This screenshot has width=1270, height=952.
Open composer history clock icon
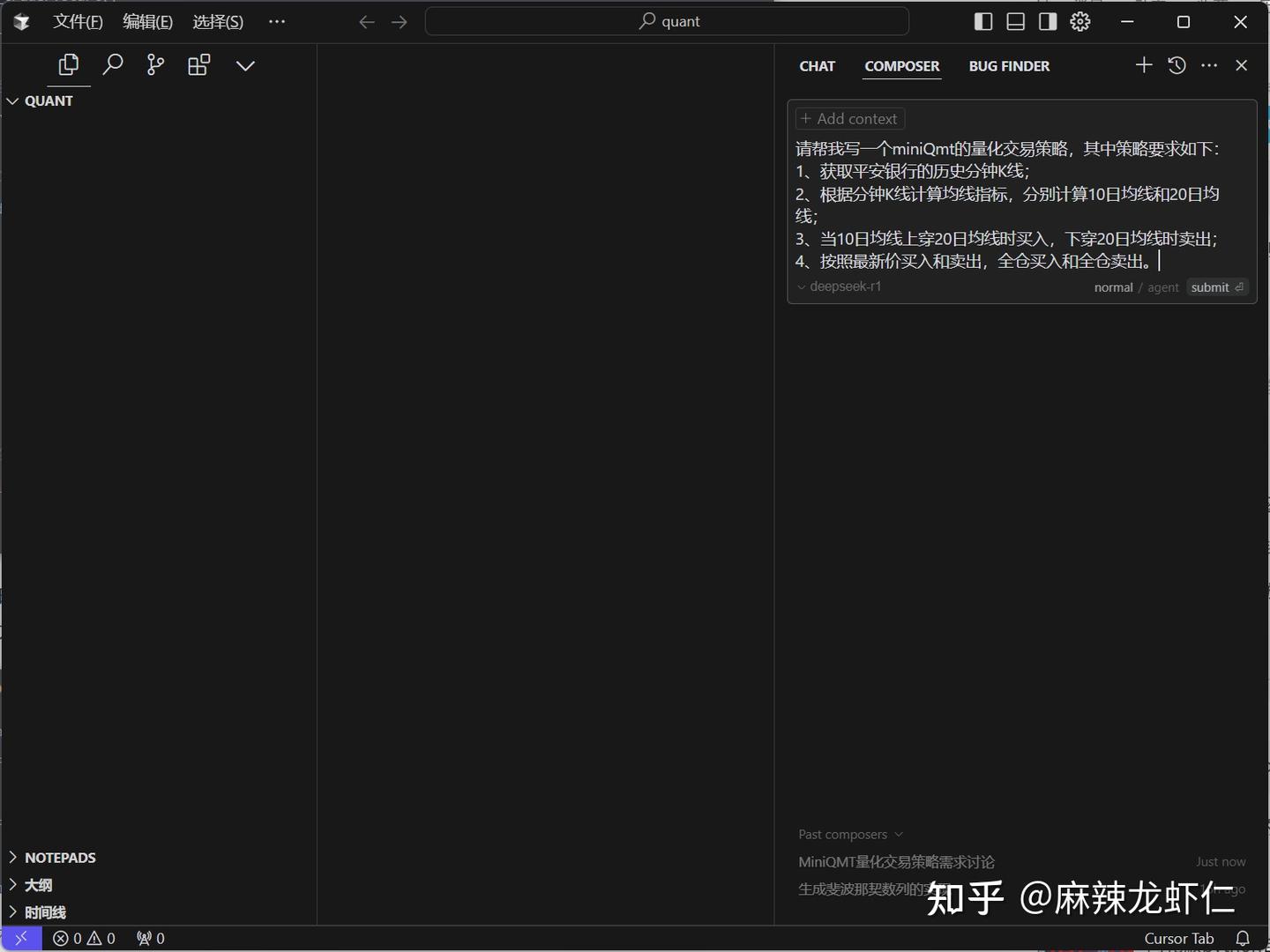pos(1177,65)
